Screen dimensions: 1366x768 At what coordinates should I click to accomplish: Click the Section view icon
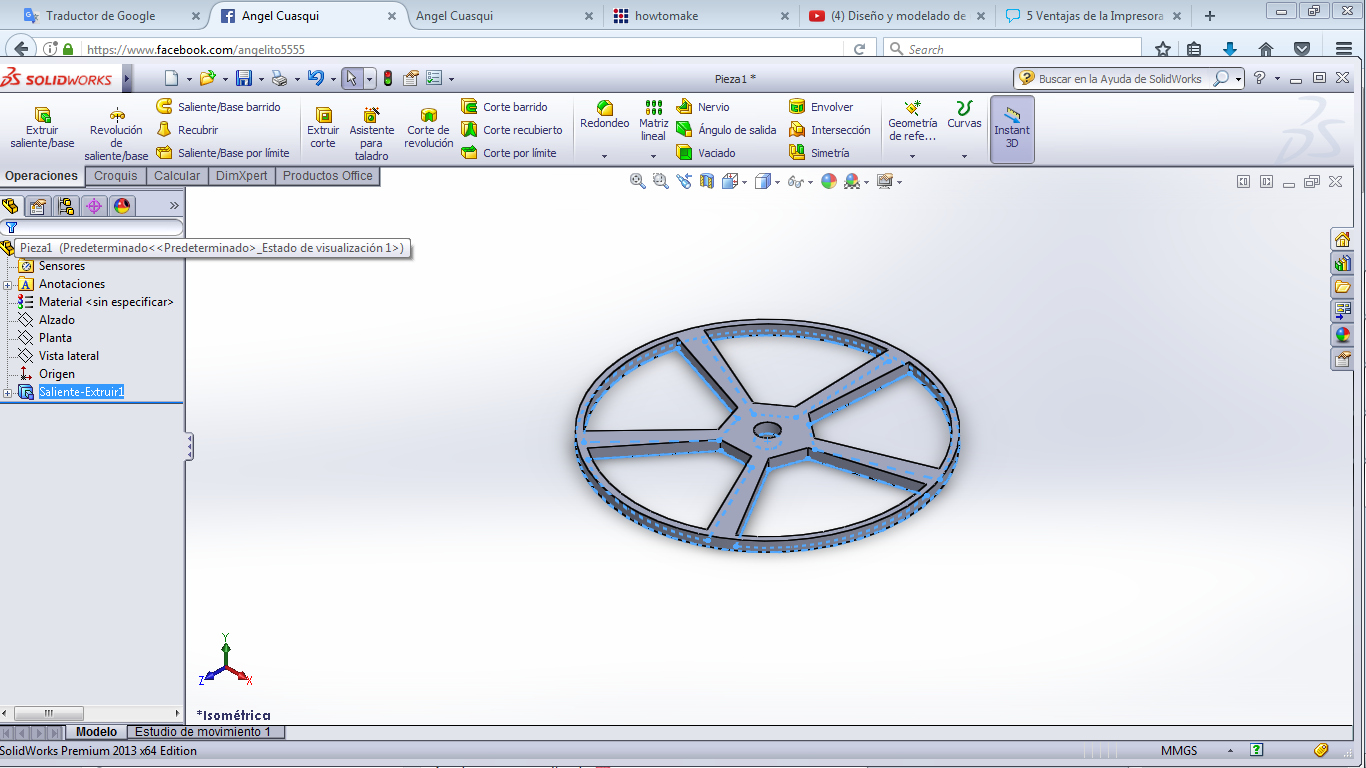(x=707, y=181)
